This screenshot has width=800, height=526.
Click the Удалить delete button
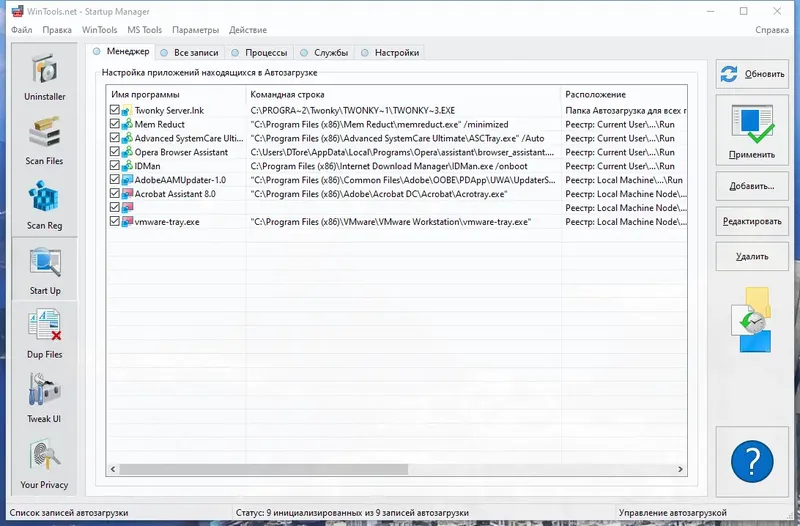pyautogui.click(x=752, y=256)
